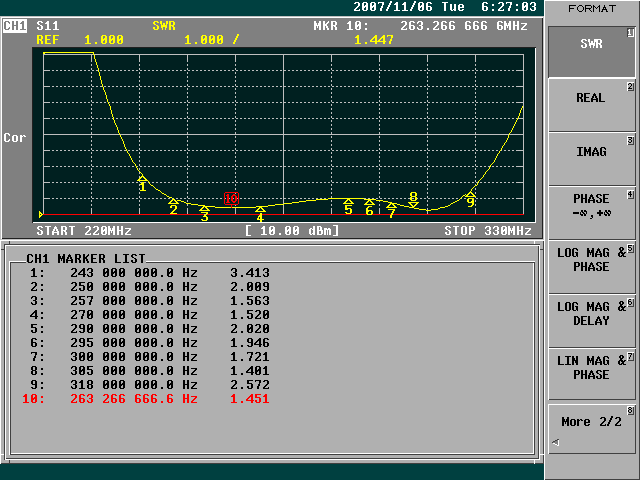Pick the PHASE format softkey
640x480 pixels.
tap(591, 213)
